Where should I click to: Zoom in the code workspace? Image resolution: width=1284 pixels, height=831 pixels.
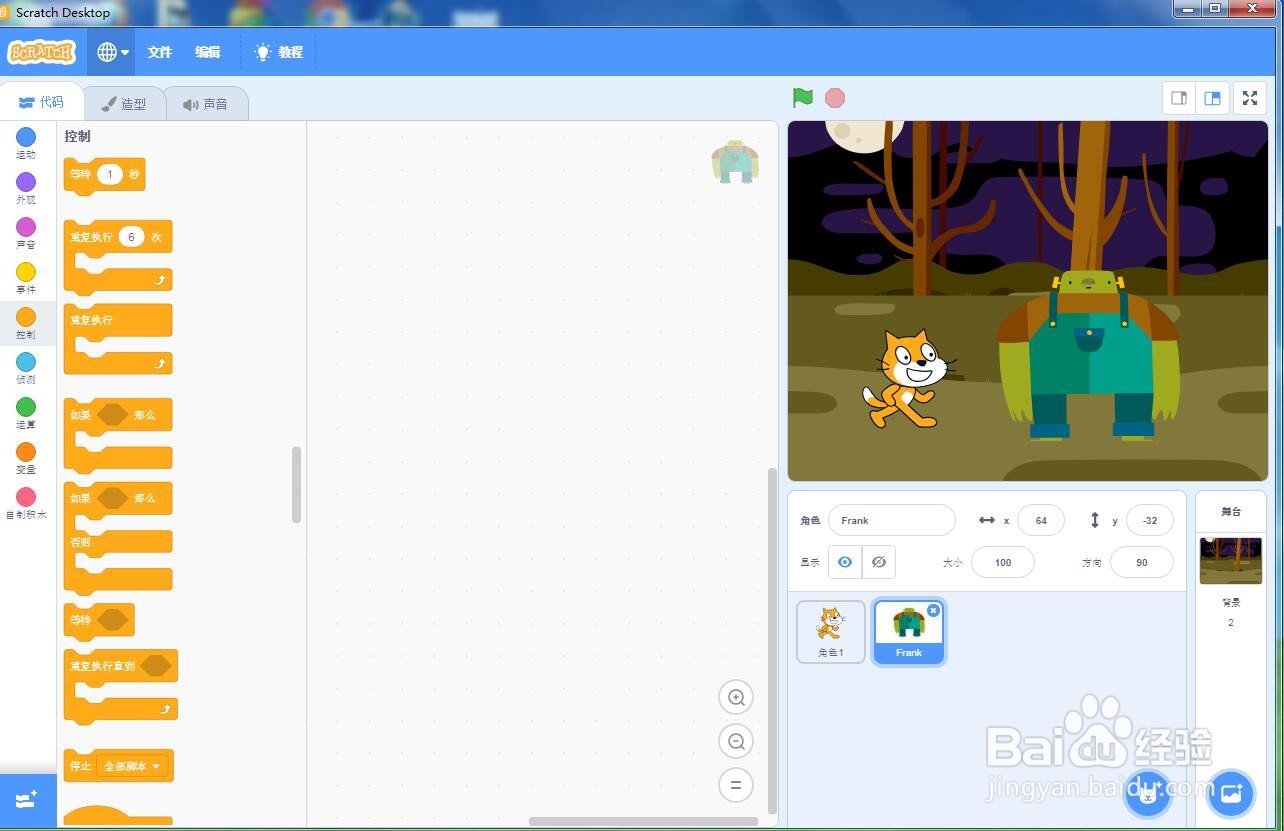pos(736,697)
